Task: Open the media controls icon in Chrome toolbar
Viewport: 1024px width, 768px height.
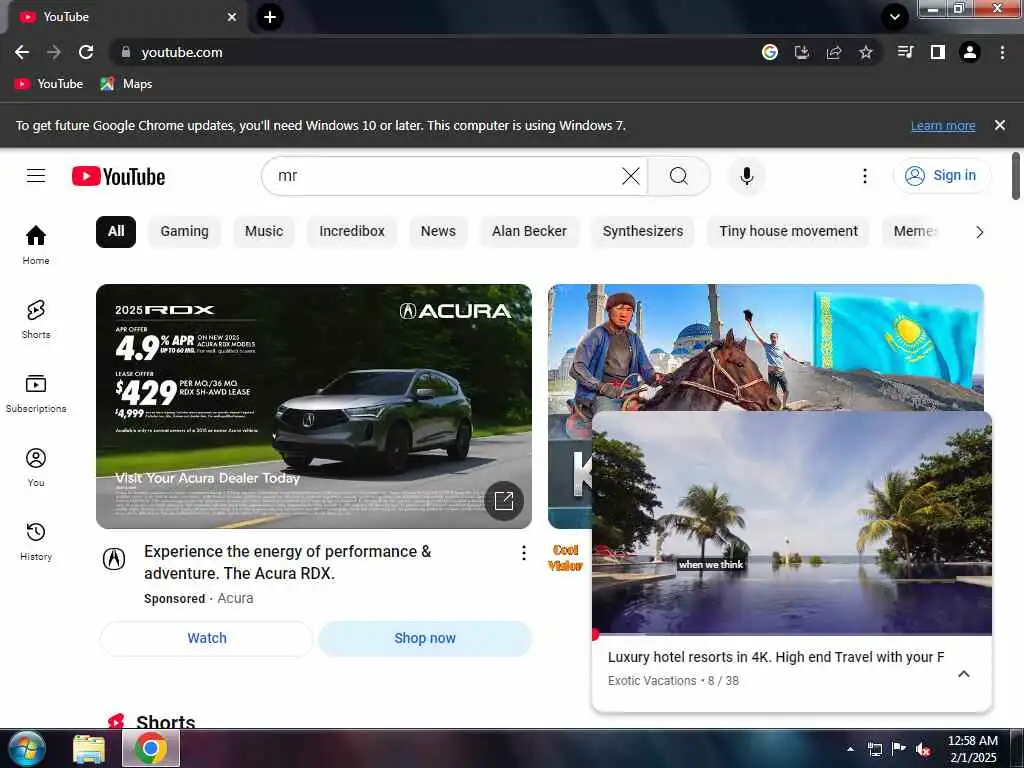Action: coord(906,52)
